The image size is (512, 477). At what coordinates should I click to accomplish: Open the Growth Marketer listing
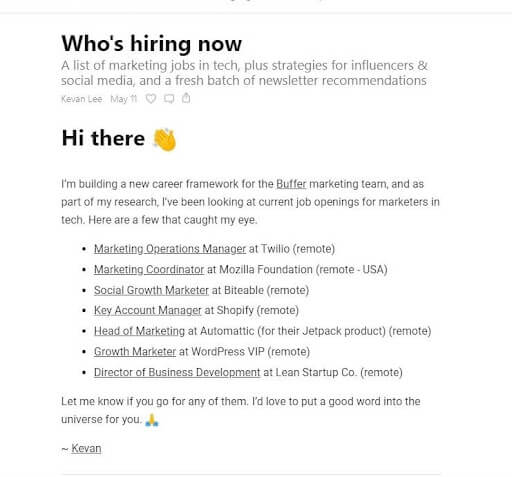point(135,352)
